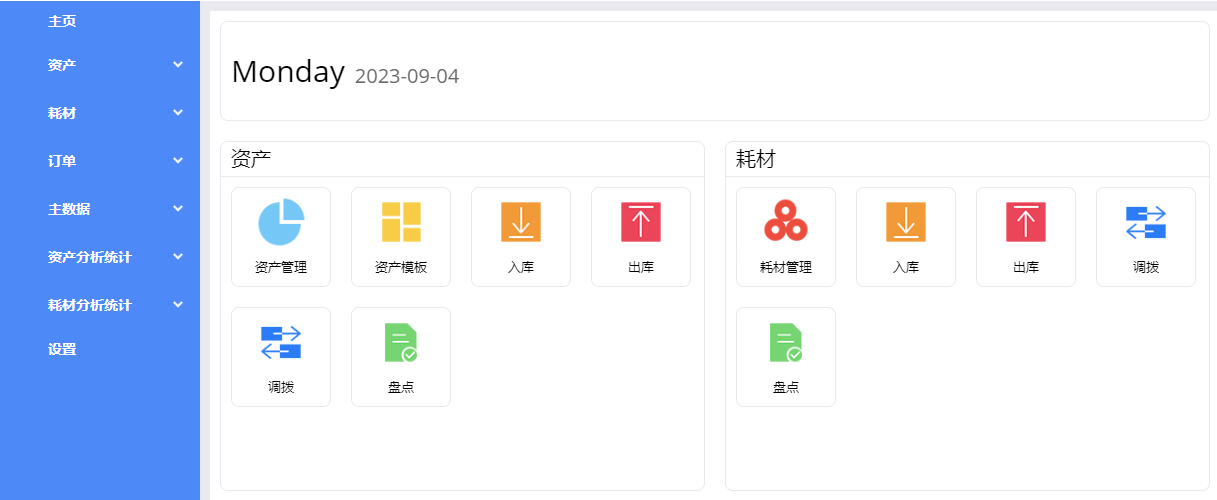Click the 入库 icon in 耗材 panel
Screen dimensions: 1217x500
click(x=906, y=222)
